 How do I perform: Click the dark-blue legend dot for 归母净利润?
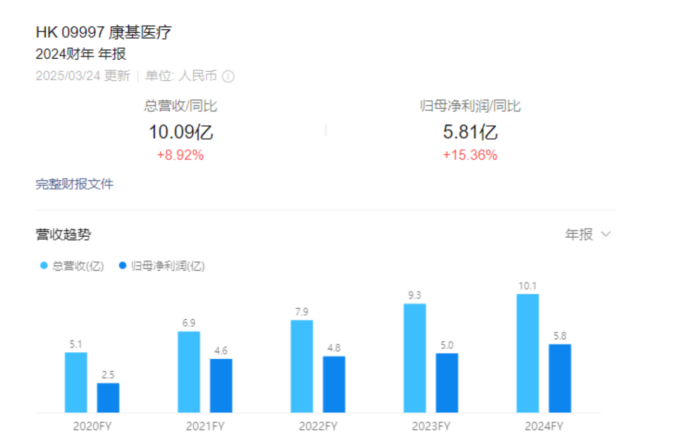(x=123, y=265)
